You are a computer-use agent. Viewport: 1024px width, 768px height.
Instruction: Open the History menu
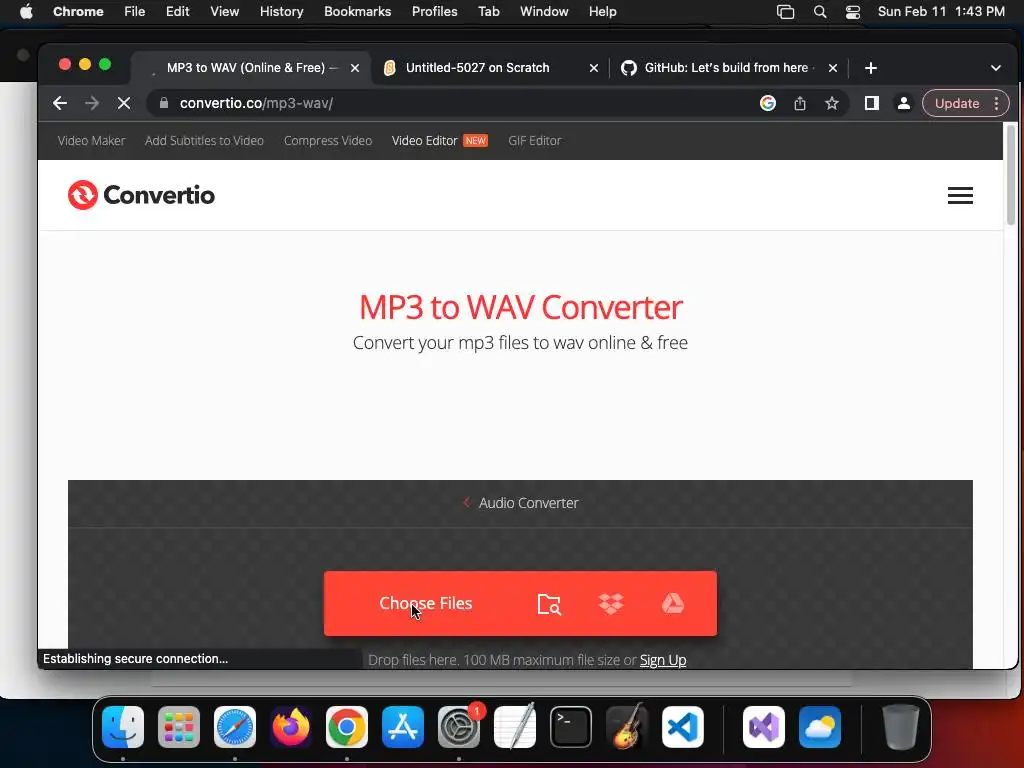[281, 12]
